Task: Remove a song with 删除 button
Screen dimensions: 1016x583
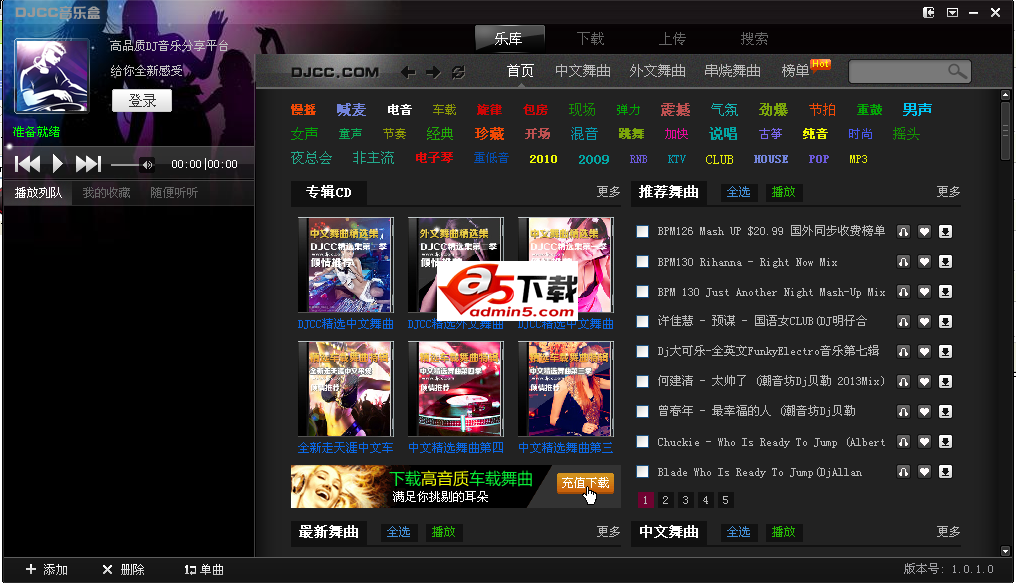Action: (123, 569)
